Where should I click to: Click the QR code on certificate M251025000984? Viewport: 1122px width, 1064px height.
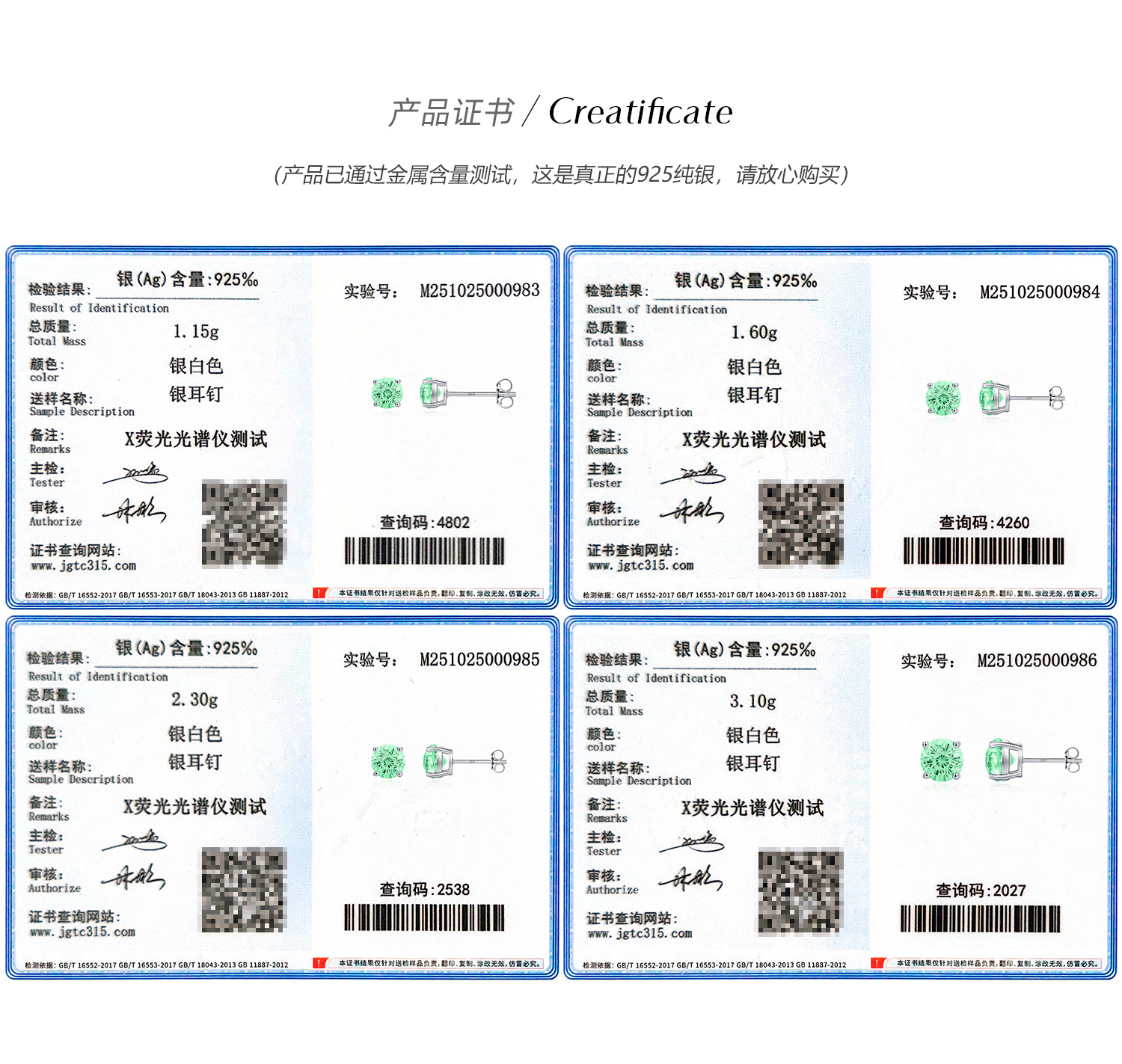[x=801, y=524]
